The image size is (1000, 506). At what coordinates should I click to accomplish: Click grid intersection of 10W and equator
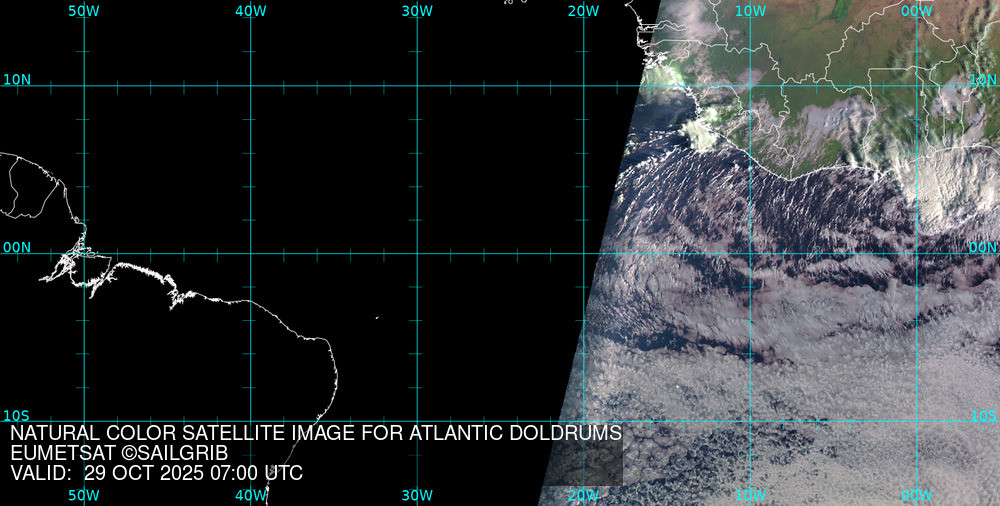point(750,253)
